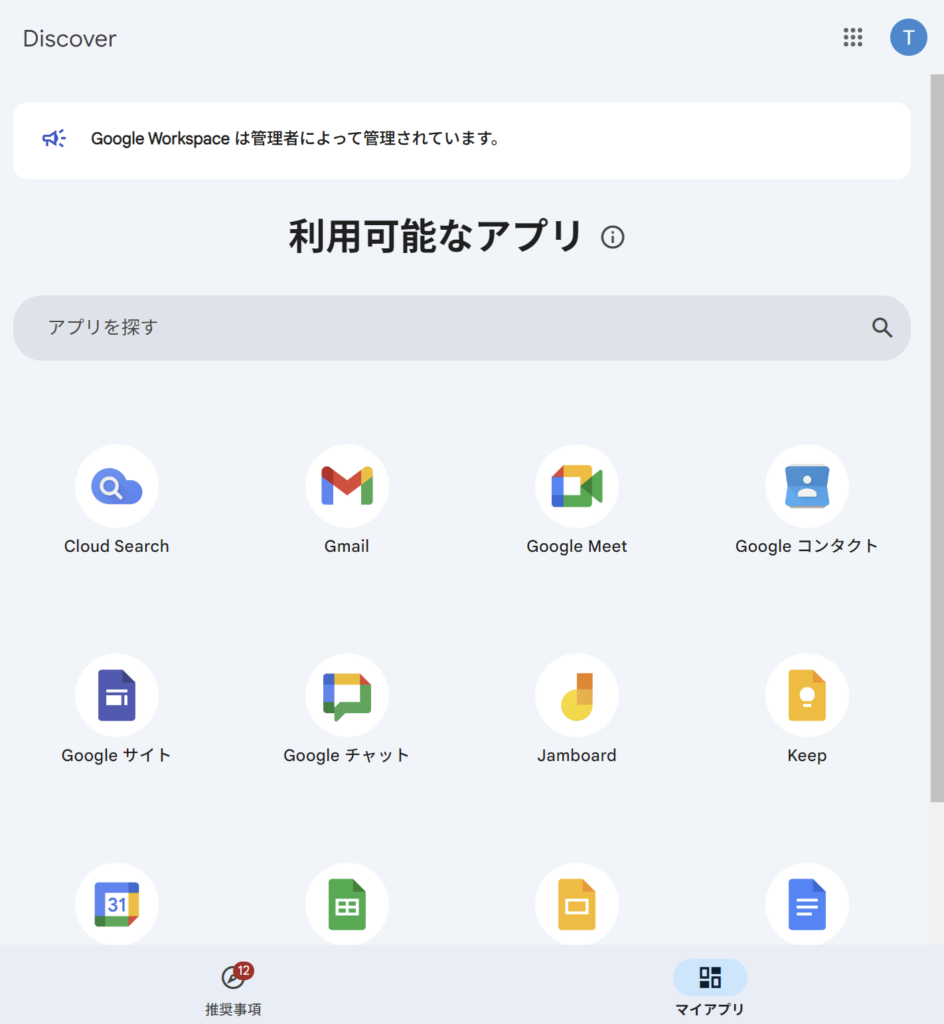
Task: Open the yellow Slides icon
Action: [577, 904]
